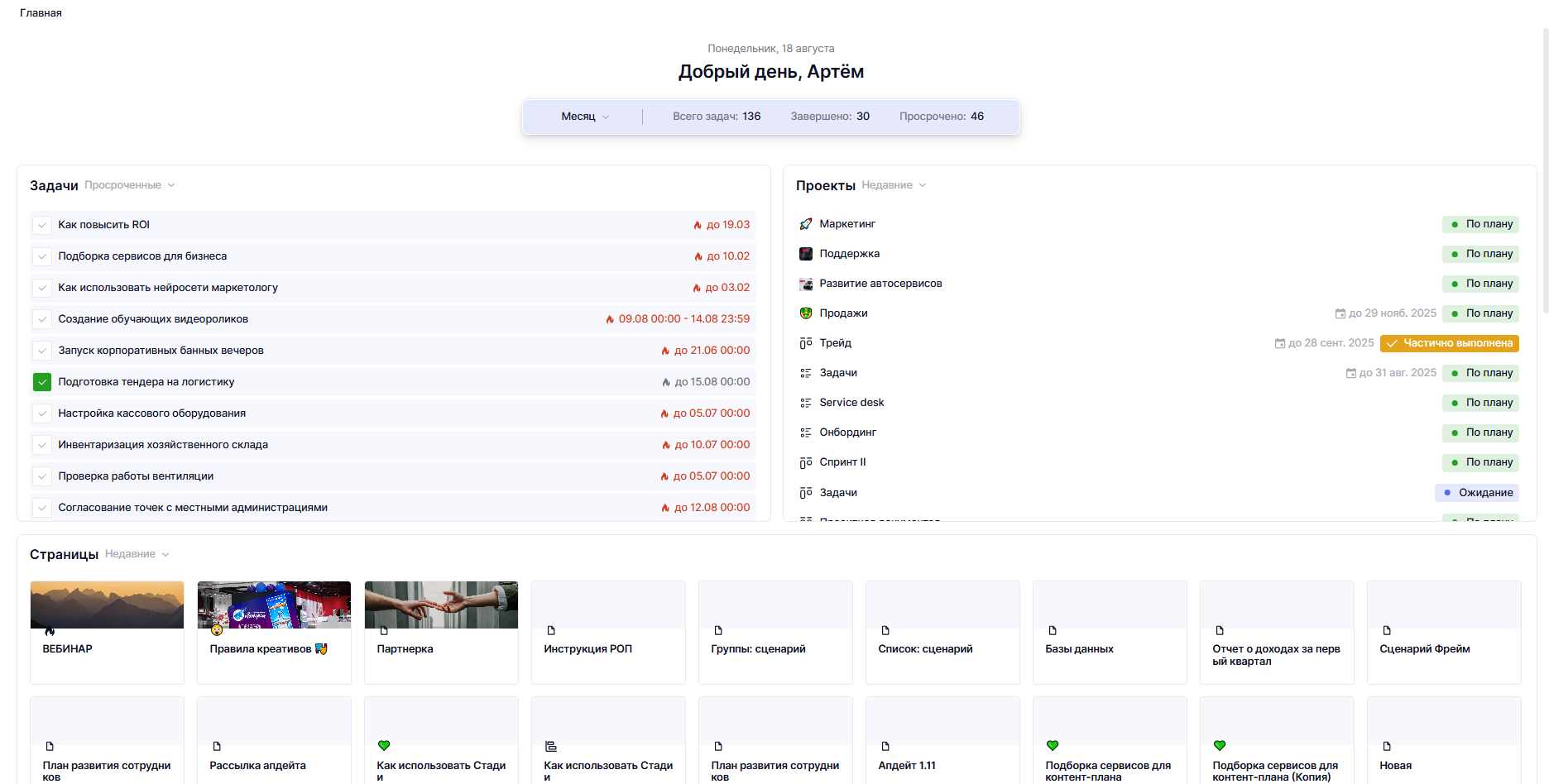Screen dimensions: 1549x784
Task: Click the calendar icon before до 29 нояб. 2025
Action: pos(1340,313)
